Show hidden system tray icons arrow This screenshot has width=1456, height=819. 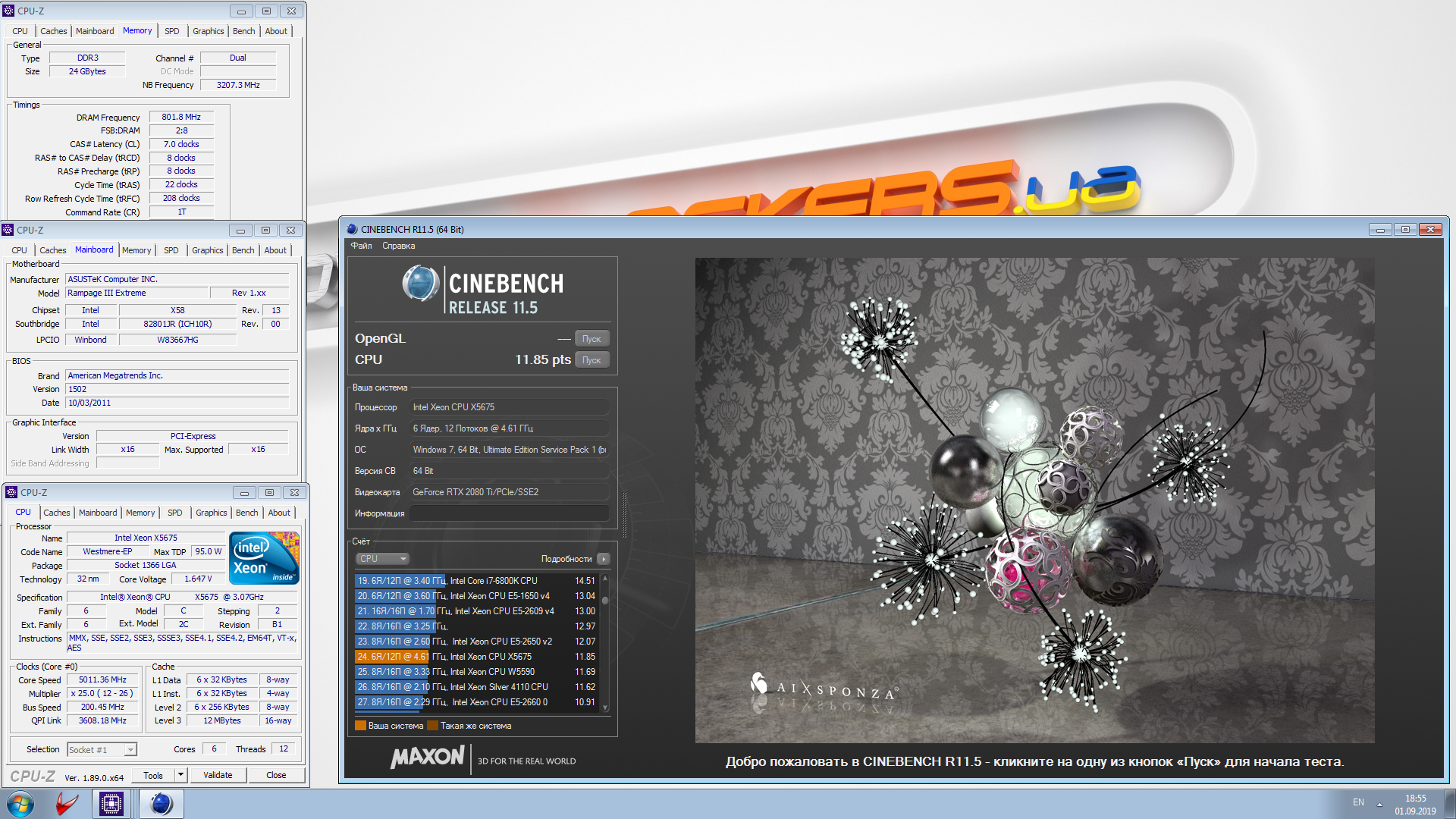pyautogui.click(x=1379, y=804)
